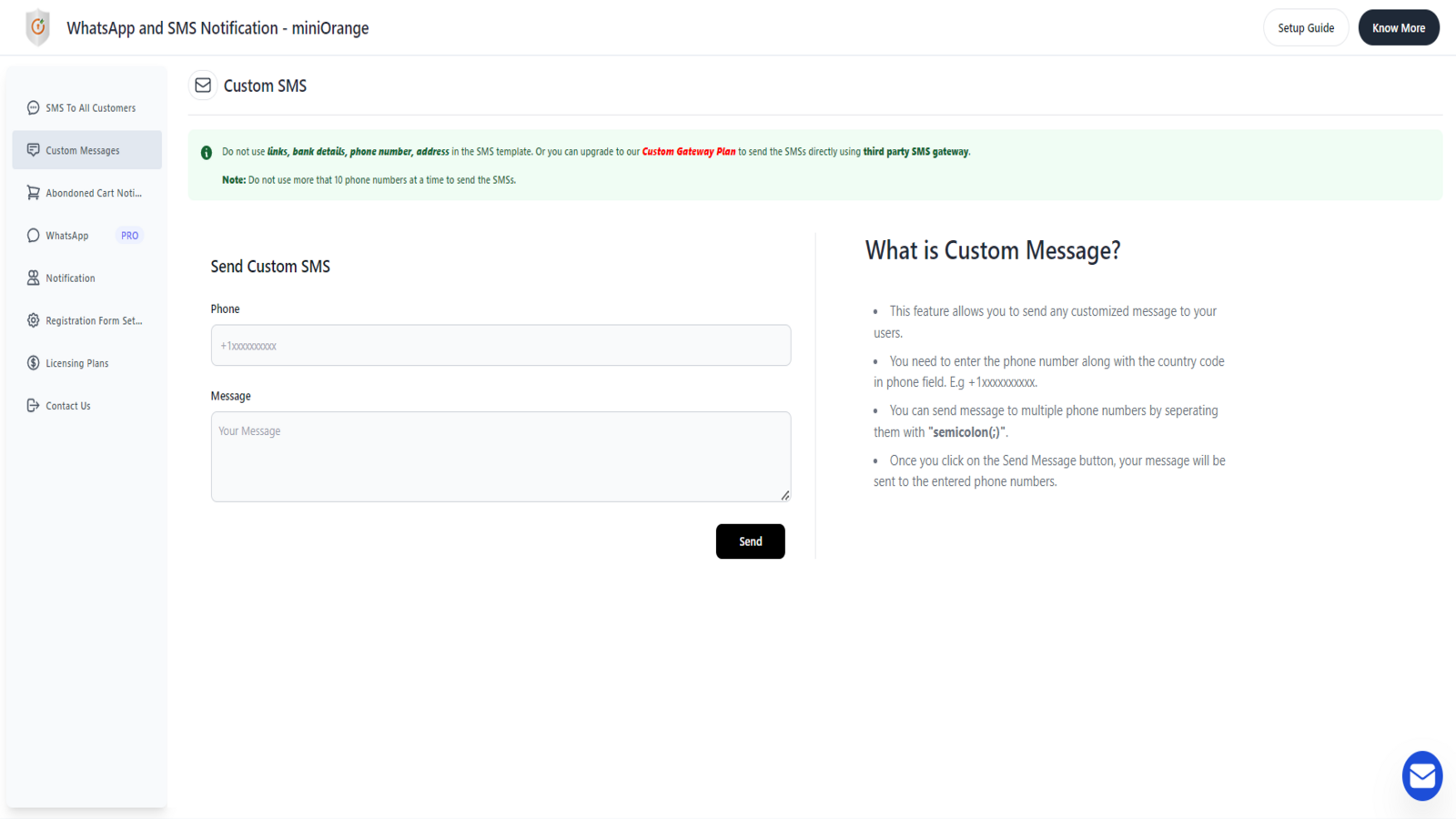Screen dimensions: 1456x819
Task: Click the Know More button
Action: [x=1399, y=27]
